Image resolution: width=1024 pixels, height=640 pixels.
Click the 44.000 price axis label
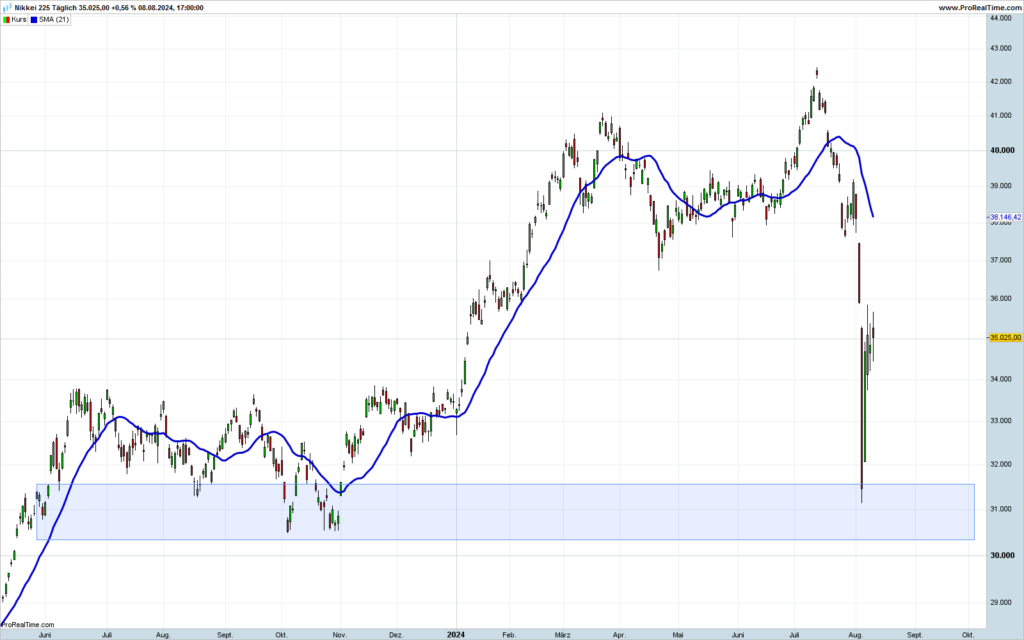coord(1000,18)
